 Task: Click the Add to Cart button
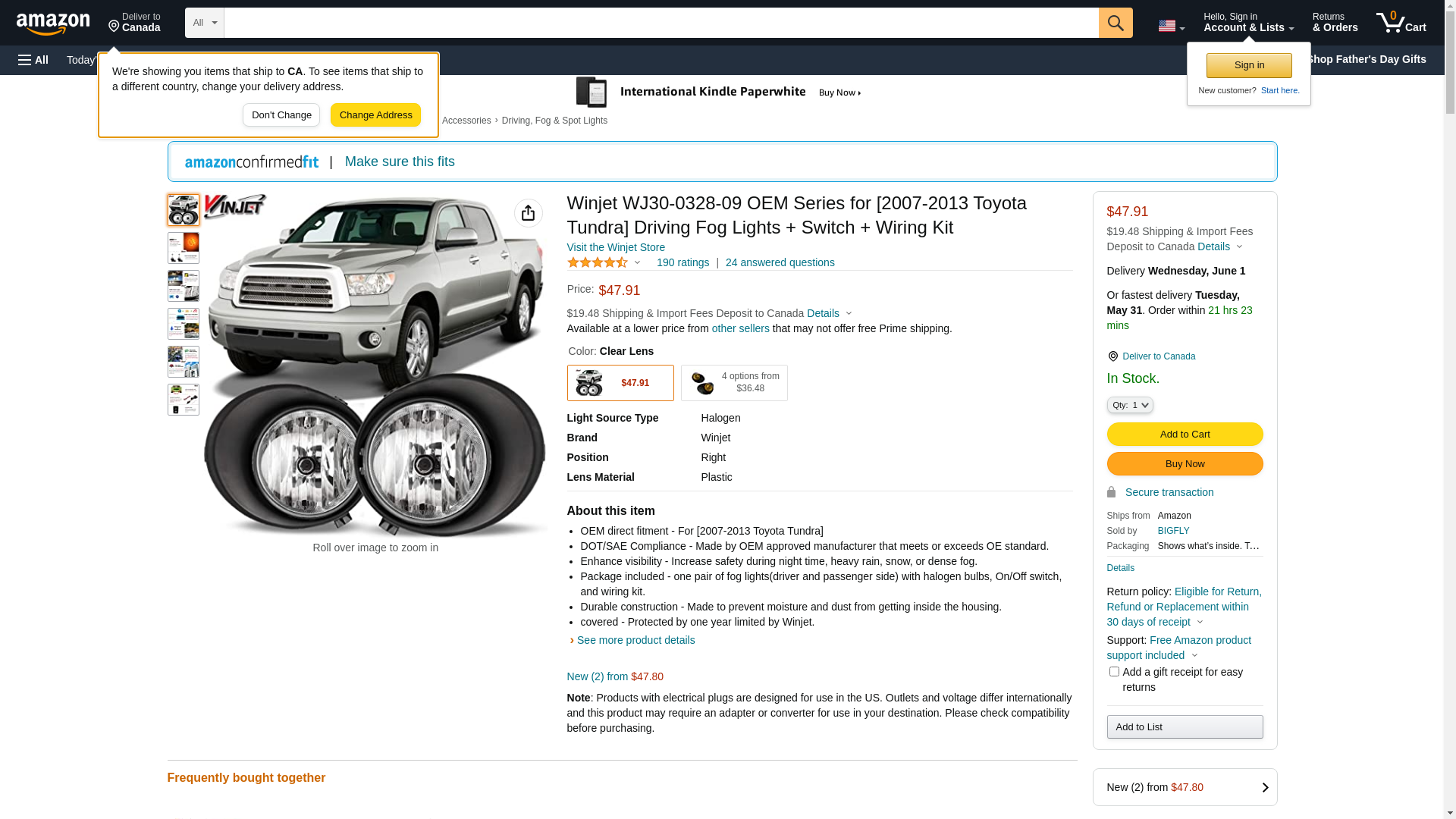pyautogui.click(x=1184, y=434)
